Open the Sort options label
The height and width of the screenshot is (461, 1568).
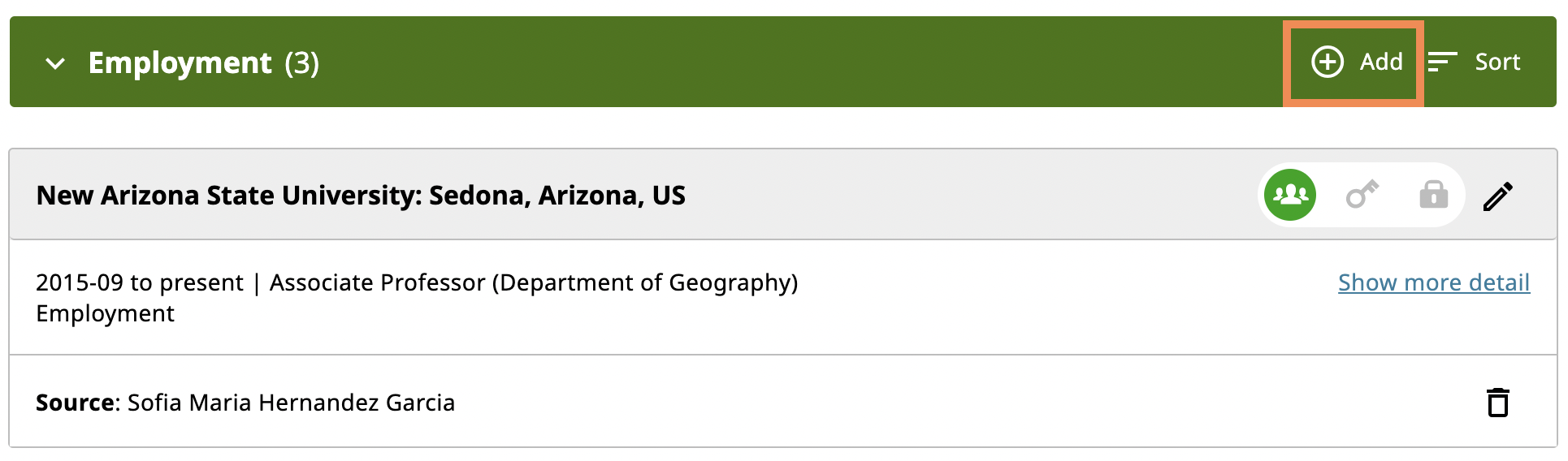(1497, 62)
